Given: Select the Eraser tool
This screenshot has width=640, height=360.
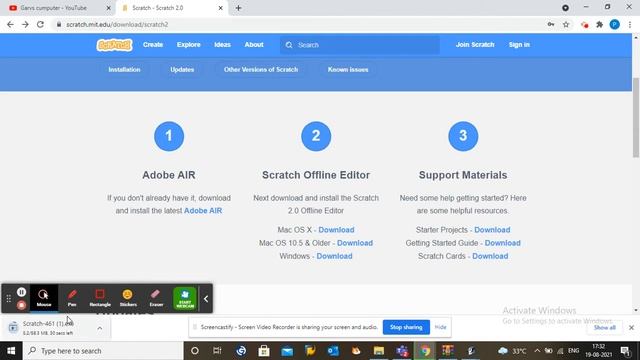Looking at the screenshot, I should pyautogui.click(x=156, y=298).
